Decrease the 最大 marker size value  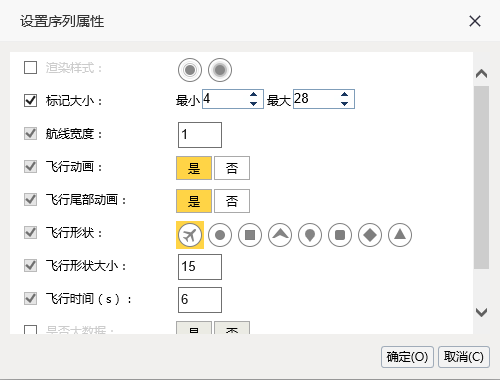pyautogui.click(x=345, y=104)
